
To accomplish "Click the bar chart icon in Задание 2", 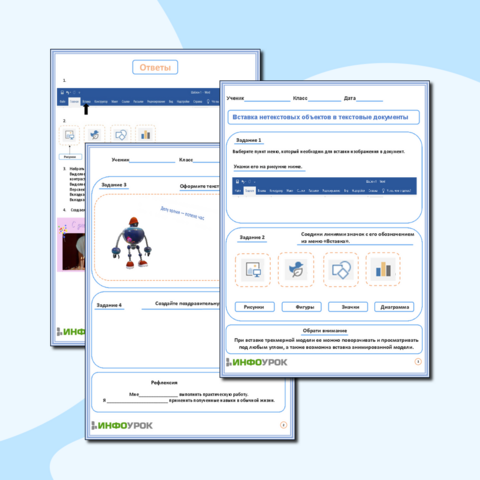I will [x=383, y=269].
